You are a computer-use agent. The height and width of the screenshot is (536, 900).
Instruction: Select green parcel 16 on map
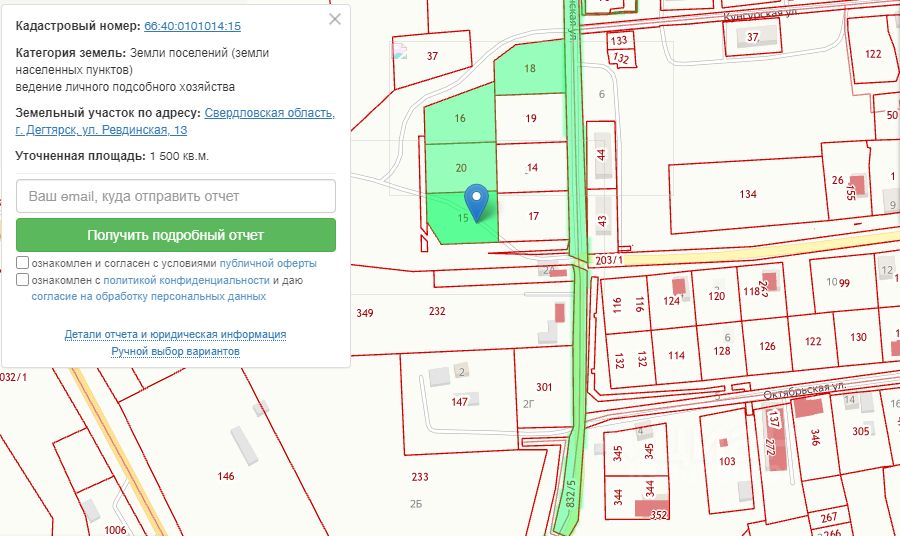(x=460, y=118)
